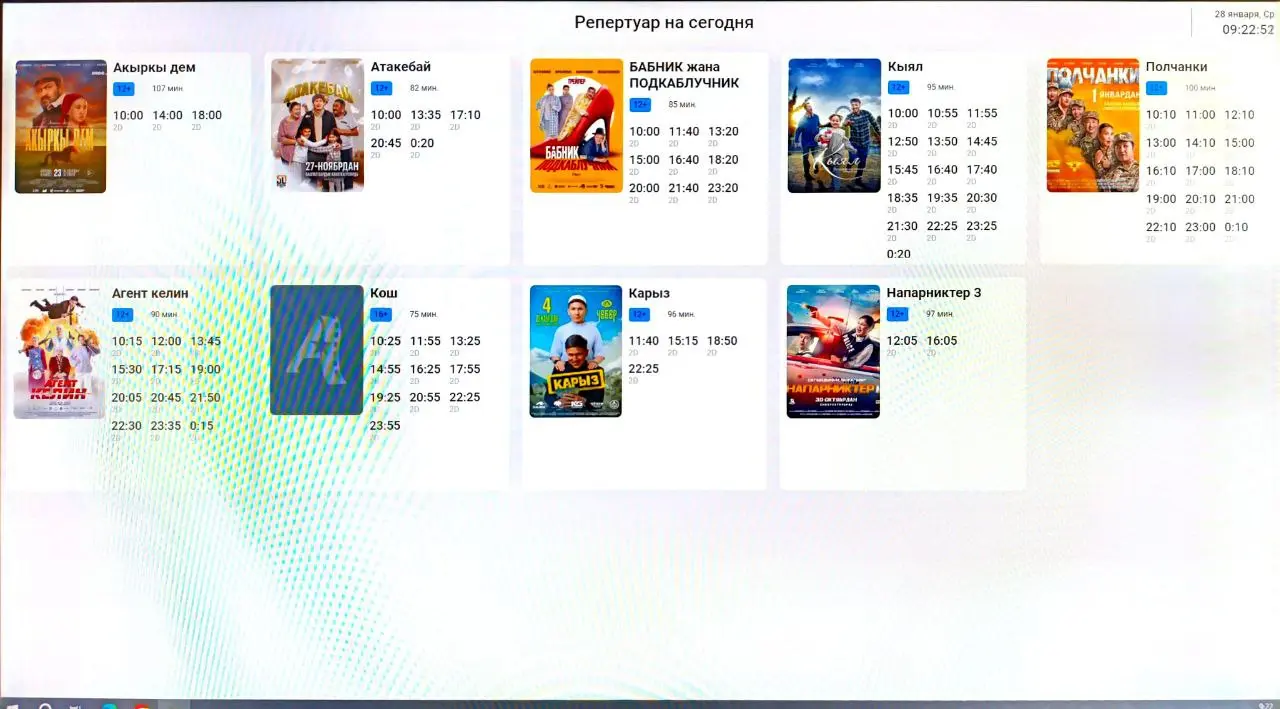Select the 19:35 session of Кыял
The width and height of the screenshot is (1280, 709).
[942, 199]
